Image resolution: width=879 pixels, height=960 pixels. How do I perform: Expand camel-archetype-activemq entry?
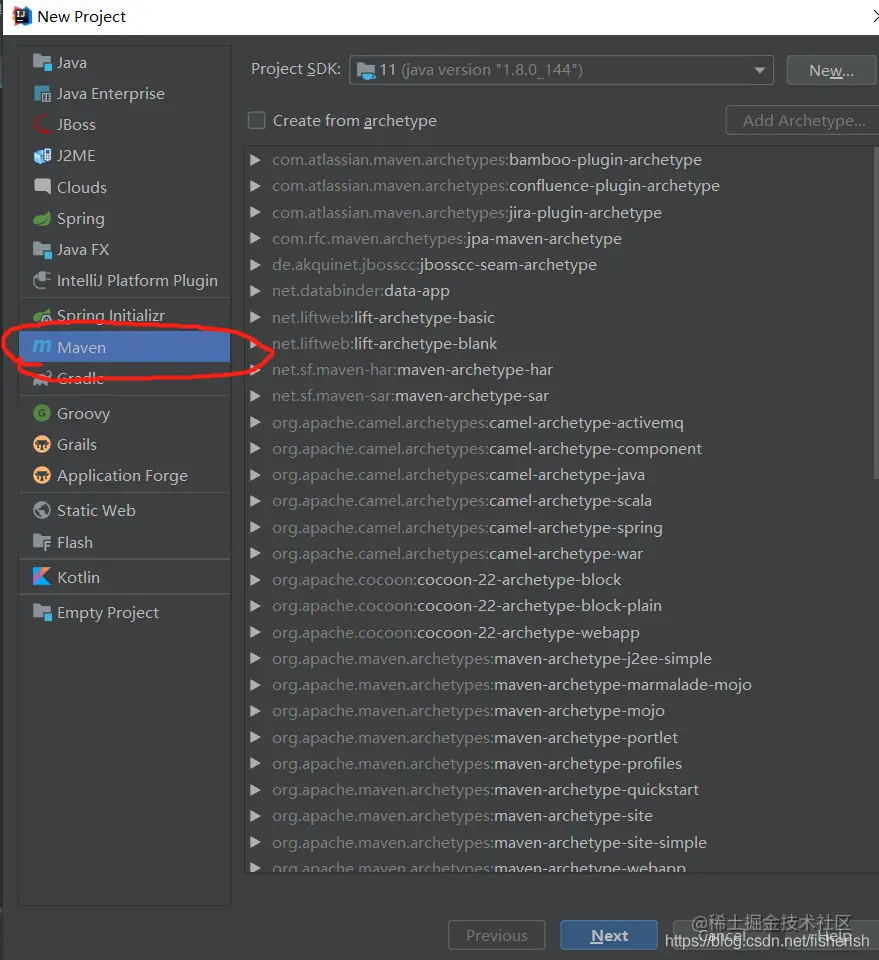[x=255, y=422]
